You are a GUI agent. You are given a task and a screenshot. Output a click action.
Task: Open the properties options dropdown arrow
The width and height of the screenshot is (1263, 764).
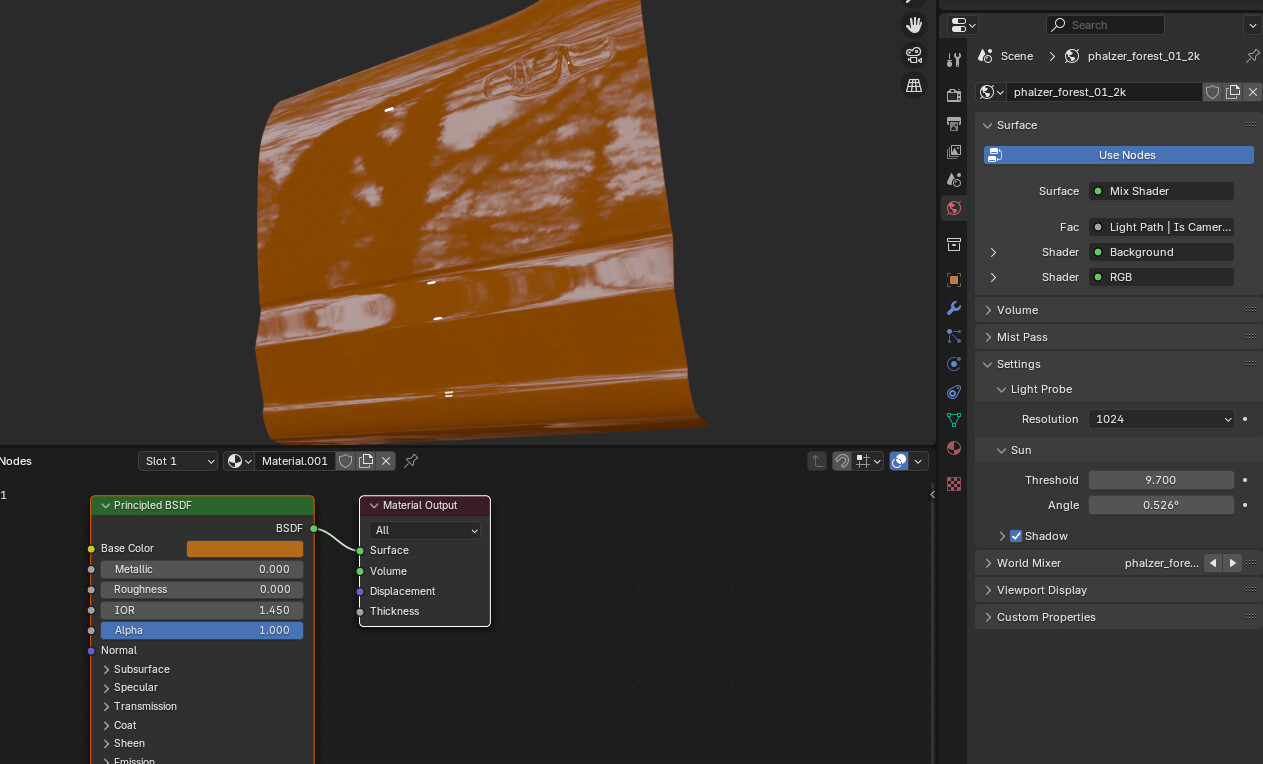(x=1252, y=25)
